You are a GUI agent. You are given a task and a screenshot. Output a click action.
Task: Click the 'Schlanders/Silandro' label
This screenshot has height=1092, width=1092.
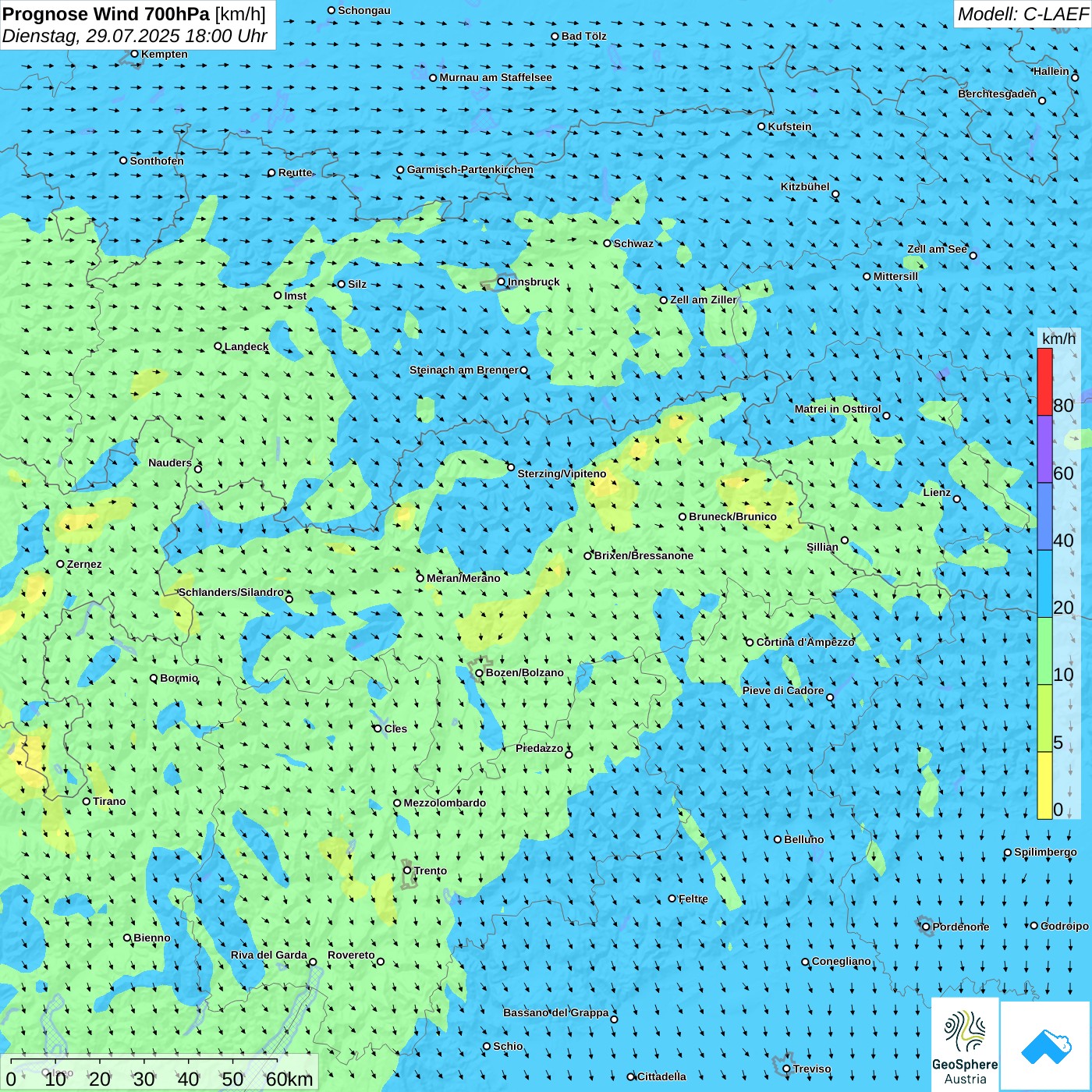[x=231, y=592]
